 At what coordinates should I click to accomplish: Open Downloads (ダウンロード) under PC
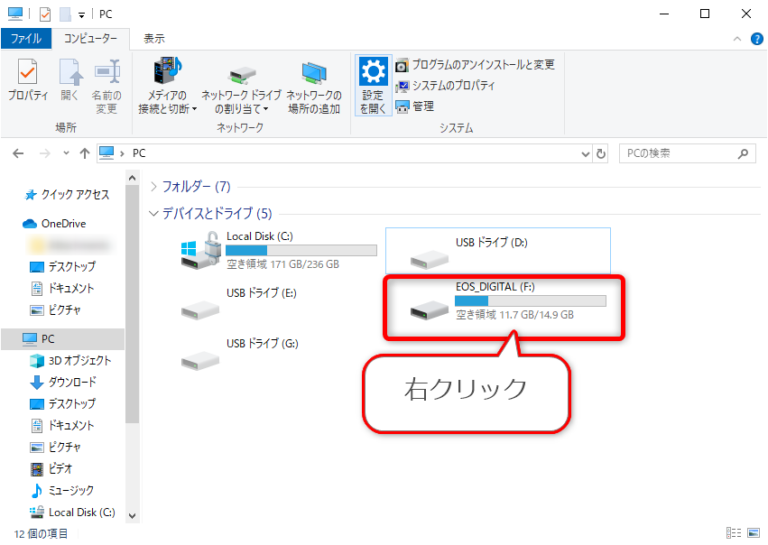(63, 382)
